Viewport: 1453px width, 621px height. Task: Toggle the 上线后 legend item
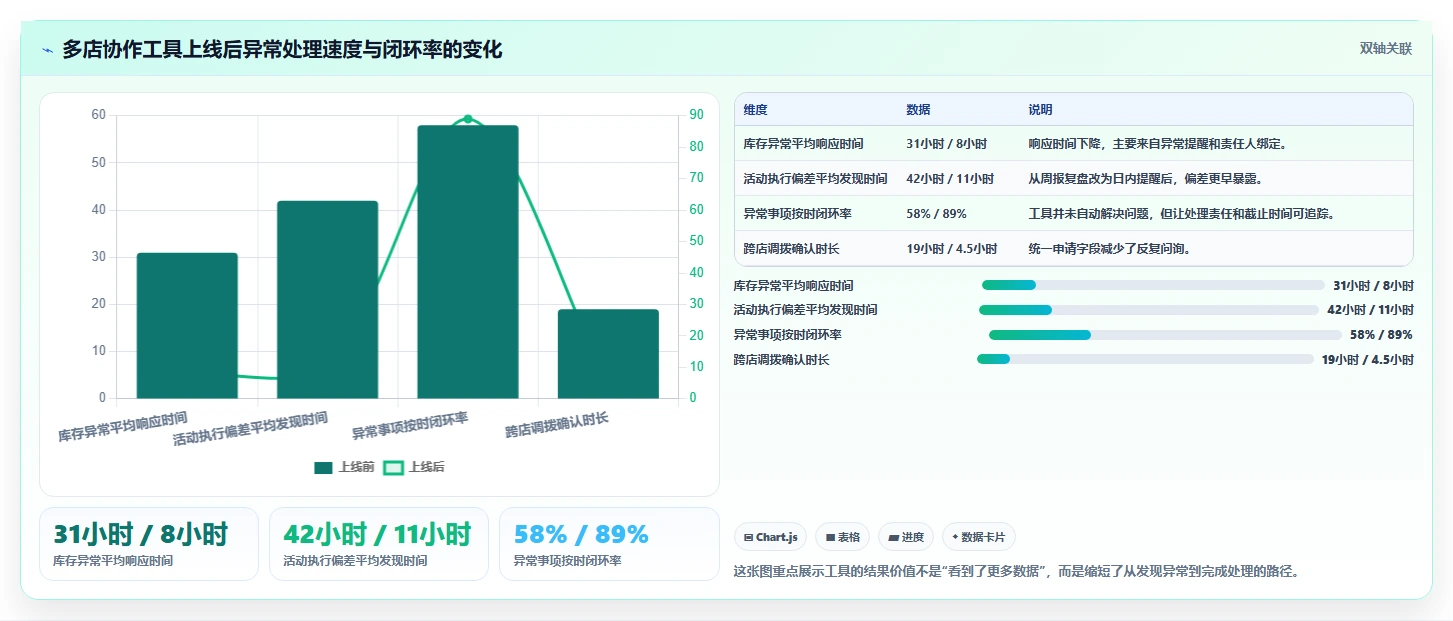click(x=414, y=467)
